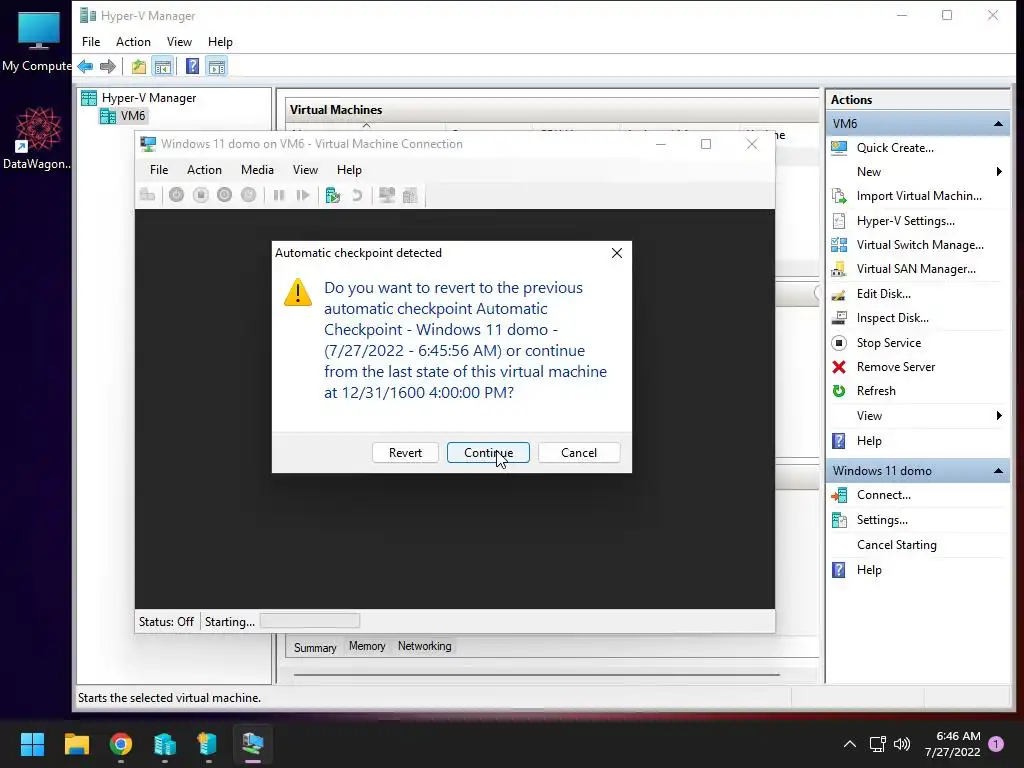Image resolution: width=1024 pixels, height=768 pixels.
Task: Click the Import Virtual Machine icon
Action: pos(839,196)
